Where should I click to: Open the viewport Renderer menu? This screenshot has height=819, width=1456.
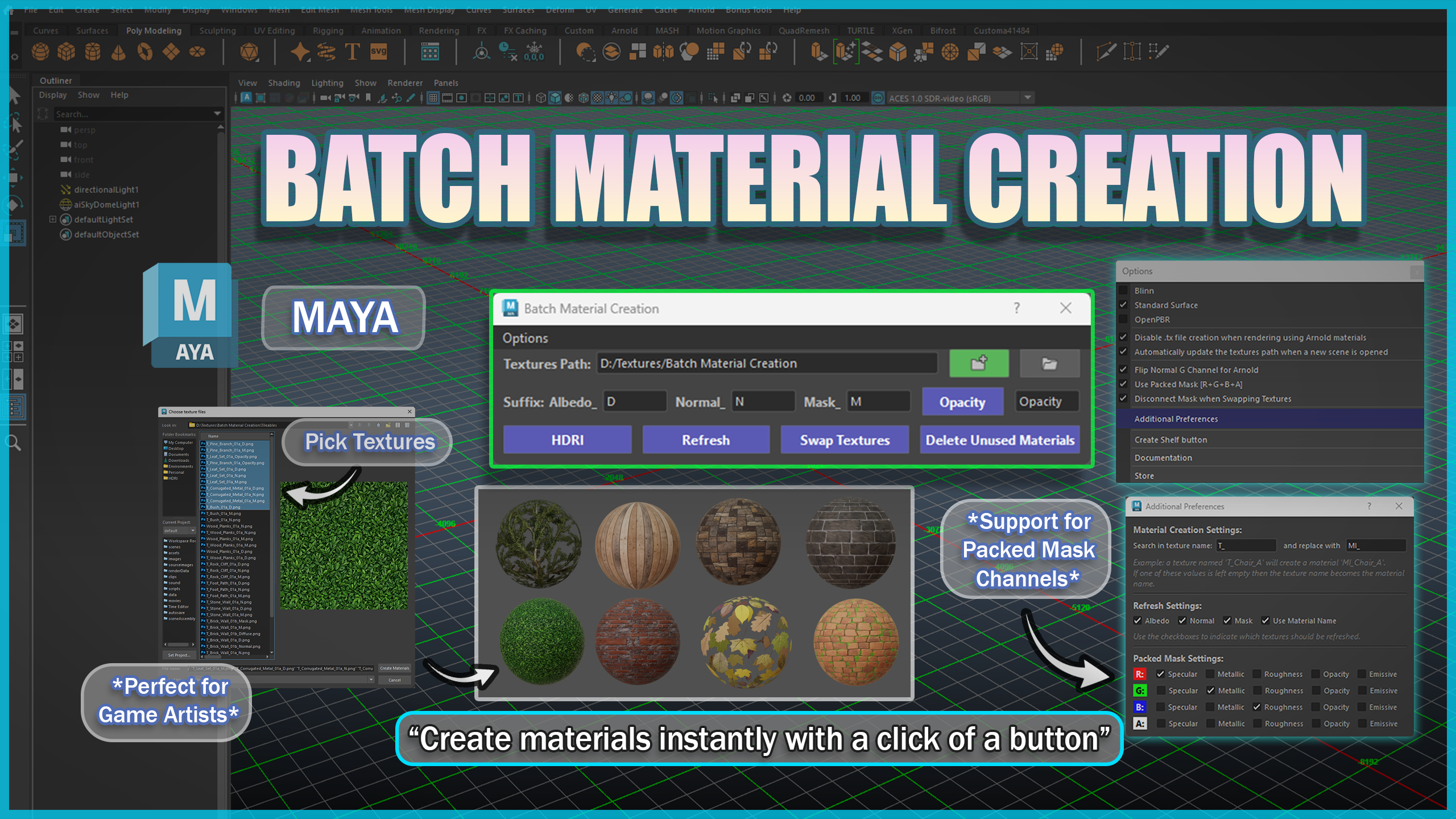pos(405,83)
